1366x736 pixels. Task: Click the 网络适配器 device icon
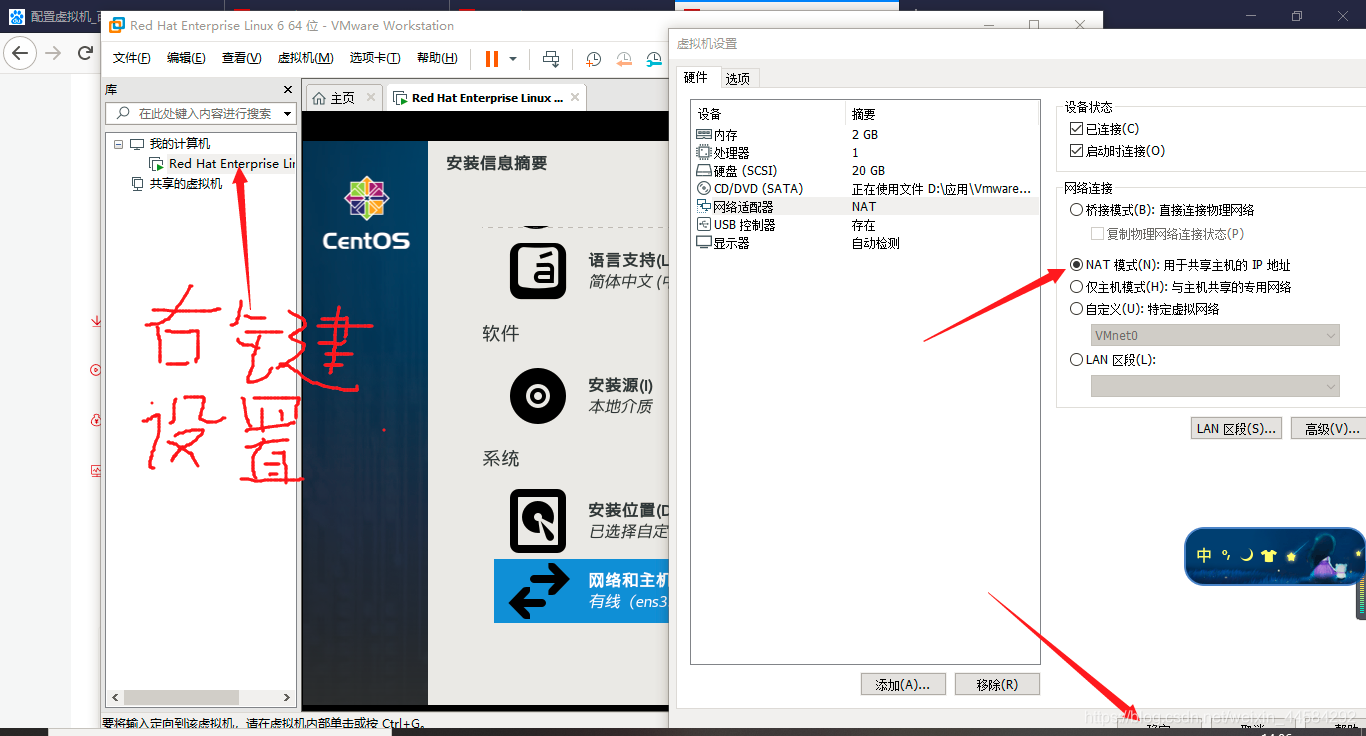pyautogui.click(x=704, y=206)
